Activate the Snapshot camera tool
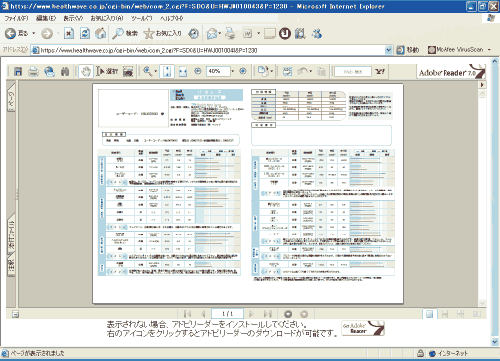This screenshot has width=500, height=361. click(128, 71)
